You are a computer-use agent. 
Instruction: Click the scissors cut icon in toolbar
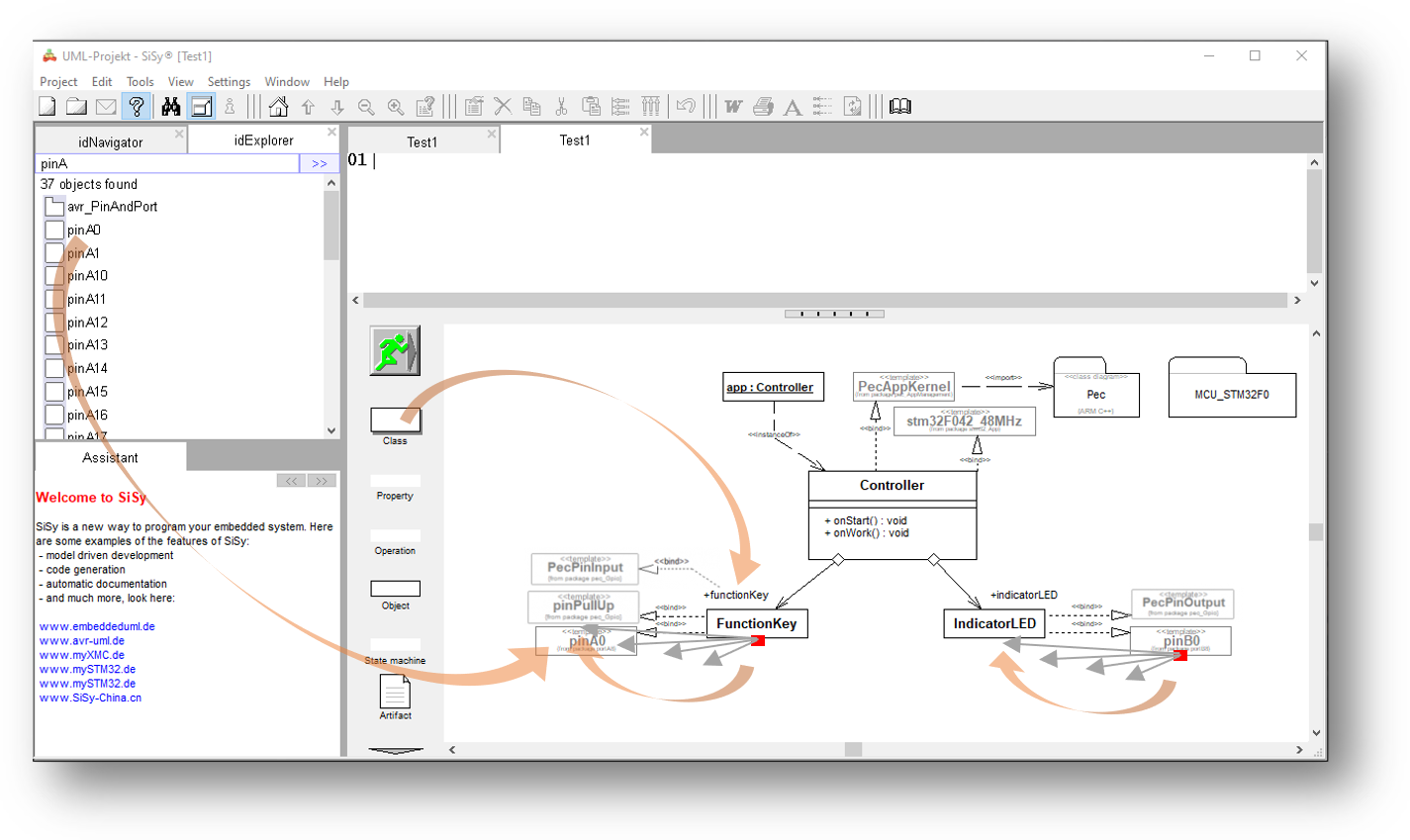pos(561,107)
